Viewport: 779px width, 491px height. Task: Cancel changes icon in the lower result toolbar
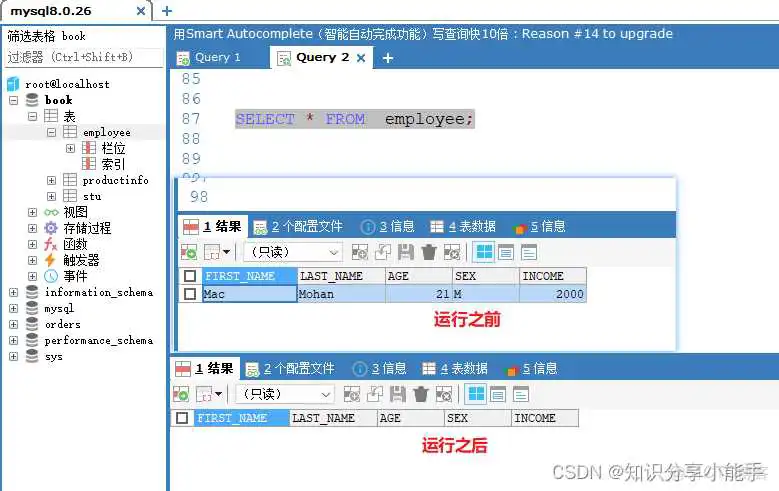[x=444, y=395]
